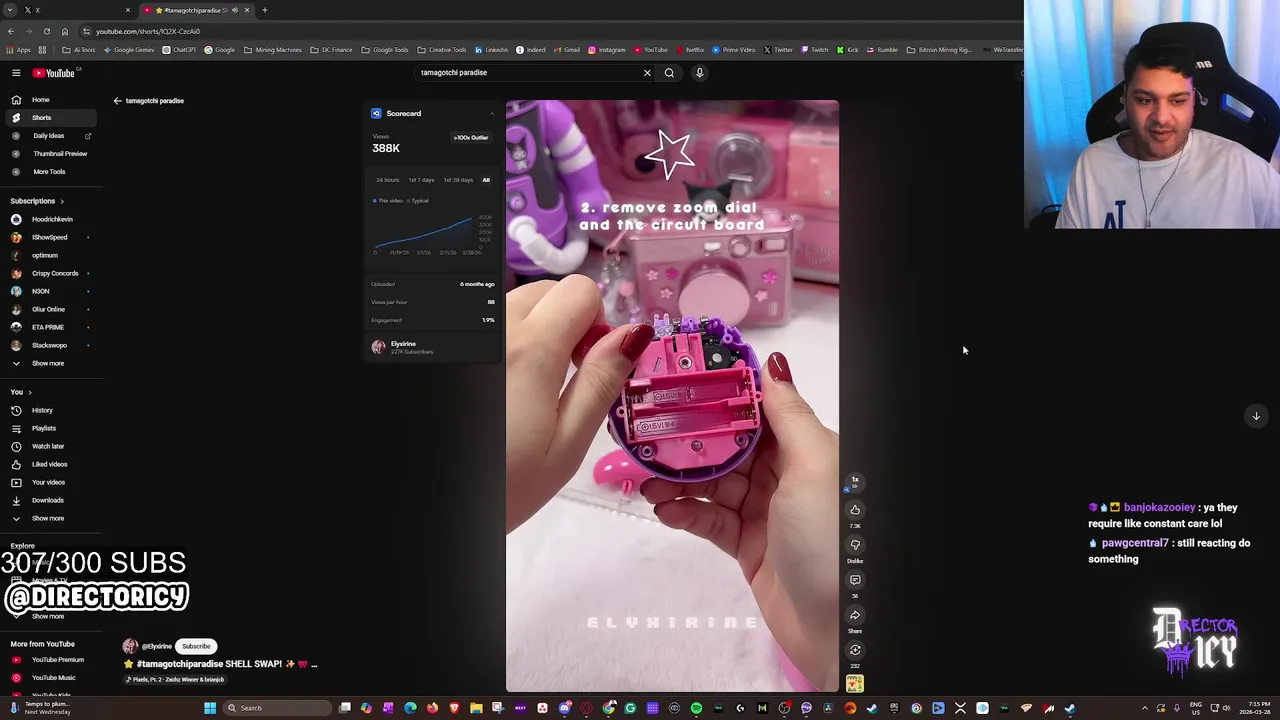Open the Hoodrichkevin subscription channel
The height and width of the screenshot is (720, 1280).
tap(52, 219)
